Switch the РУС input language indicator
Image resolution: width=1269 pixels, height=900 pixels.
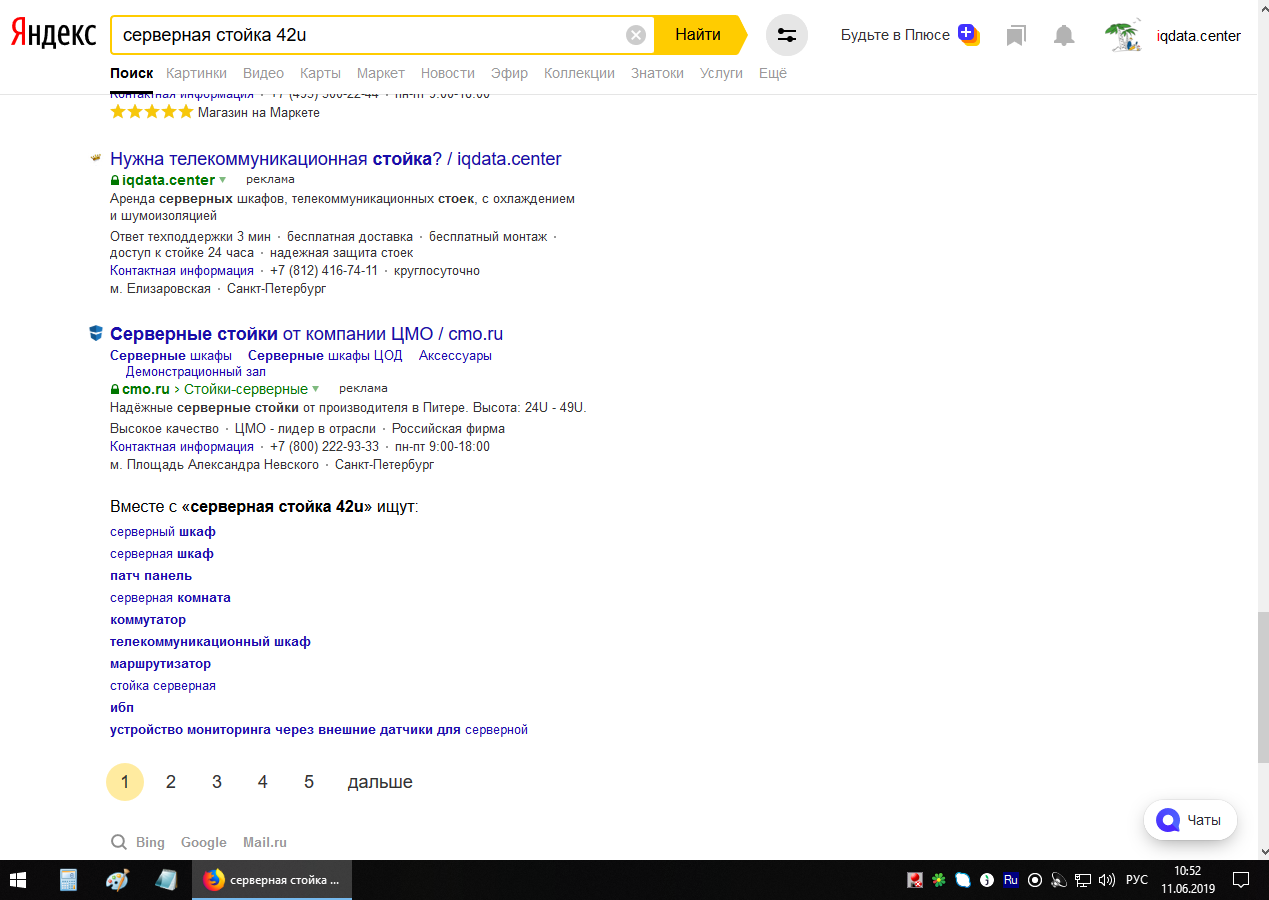point(1137,880)
